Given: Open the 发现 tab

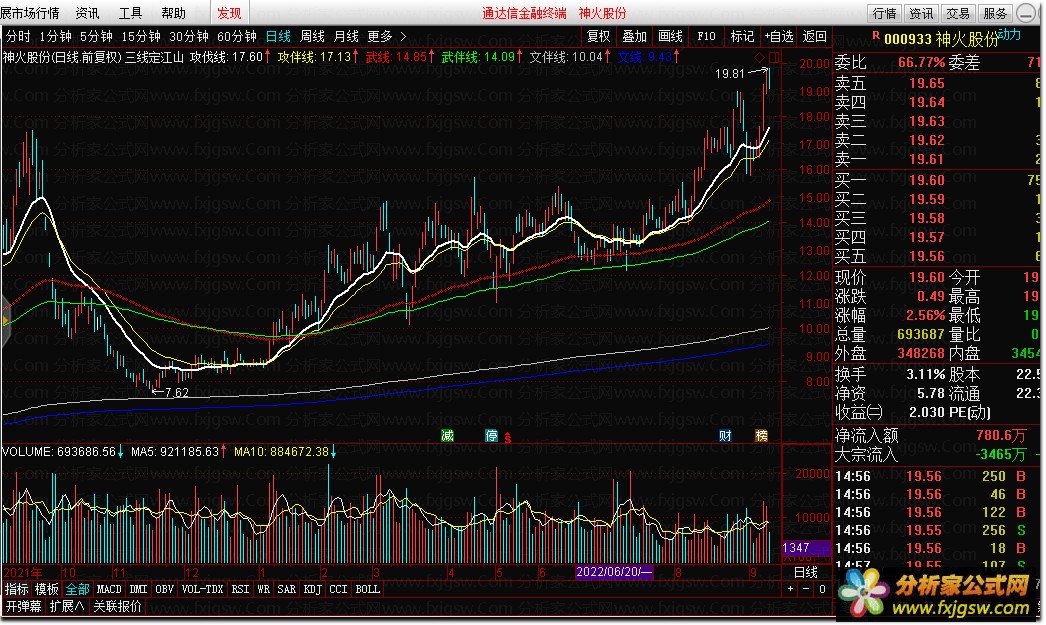Looking at the screenshot, I should (x=229, y=13).
